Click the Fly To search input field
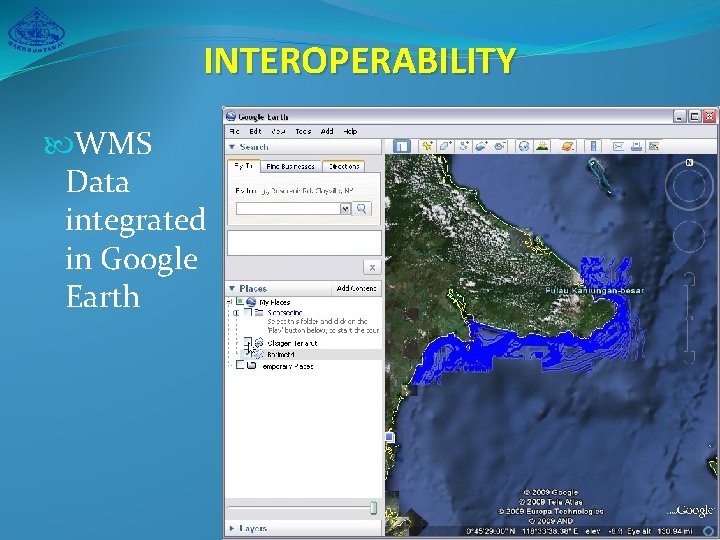The width and height of the screenshot is (720, 540). click(288, 209)
